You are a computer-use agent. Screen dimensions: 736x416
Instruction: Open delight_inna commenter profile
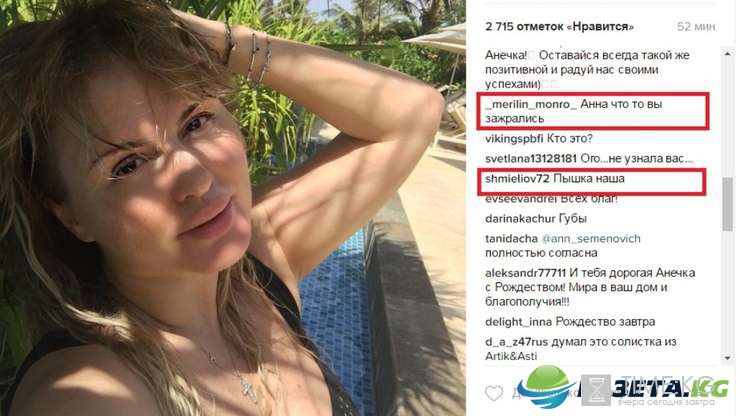pos(519,322)
